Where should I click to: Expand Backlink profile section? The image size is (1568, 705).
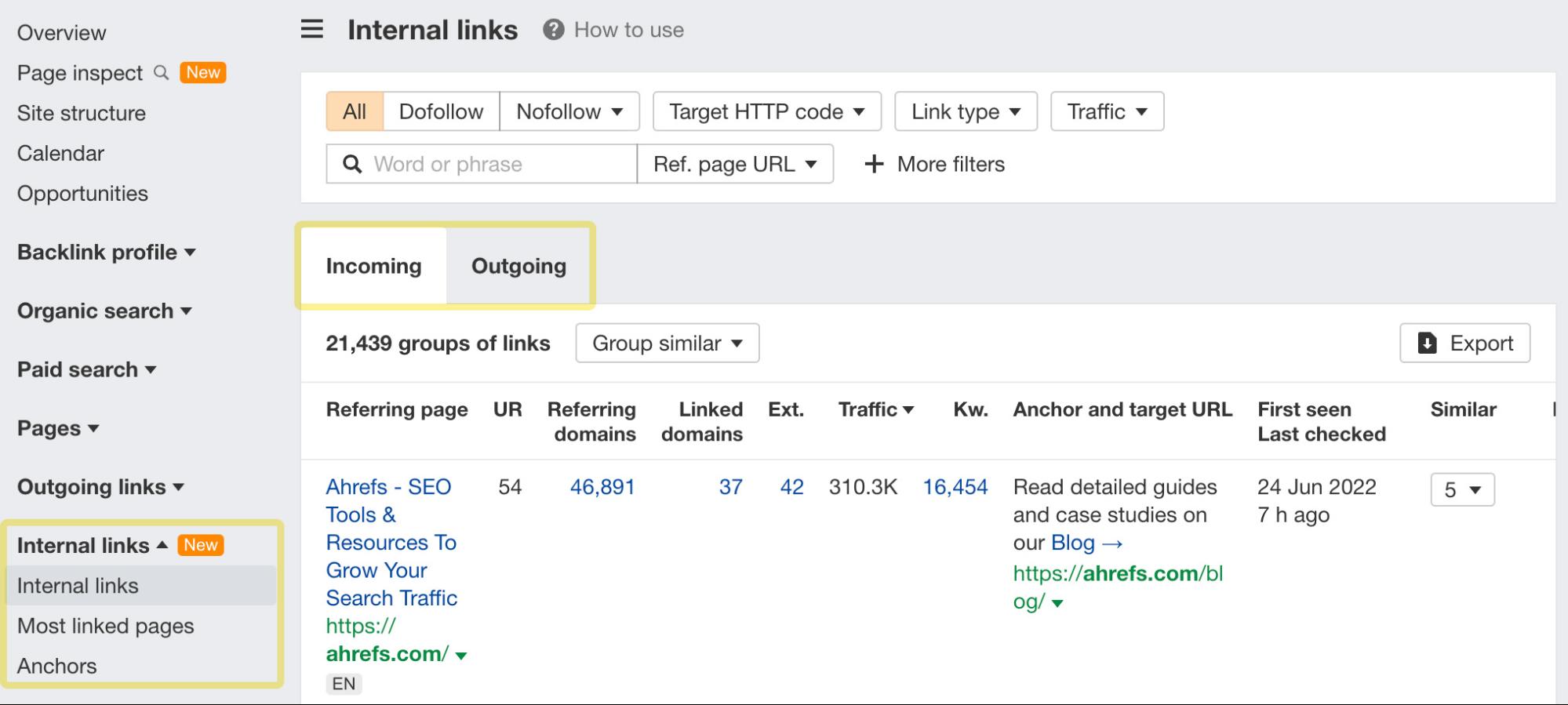point(106,252)
